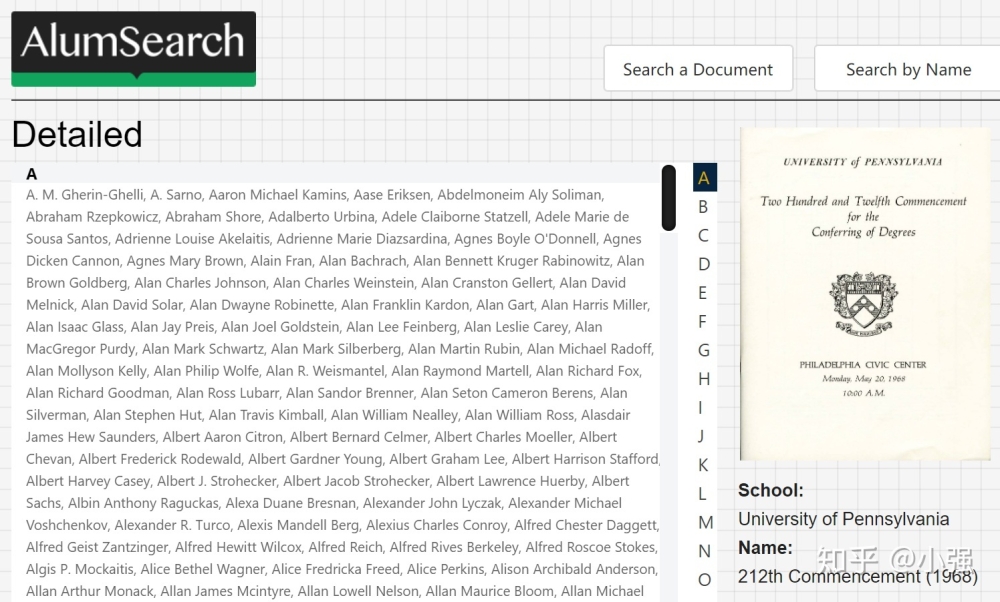The width and height of the screenshot is (1000, 602).
Task: Click the name Alan Charles Johnson
Action: point(200,283)
